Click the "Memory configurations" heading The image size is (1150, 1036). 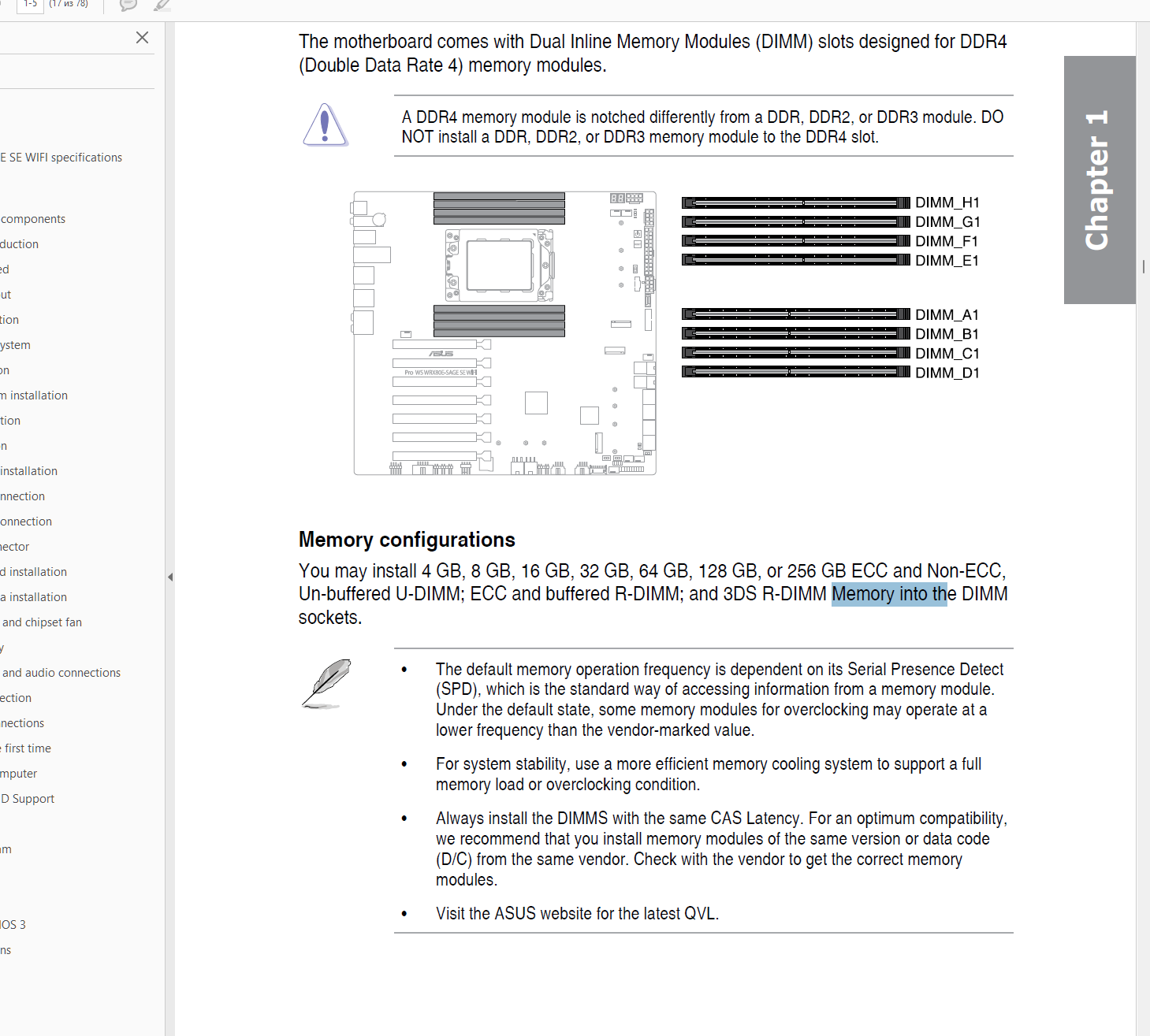click(407, 540)
